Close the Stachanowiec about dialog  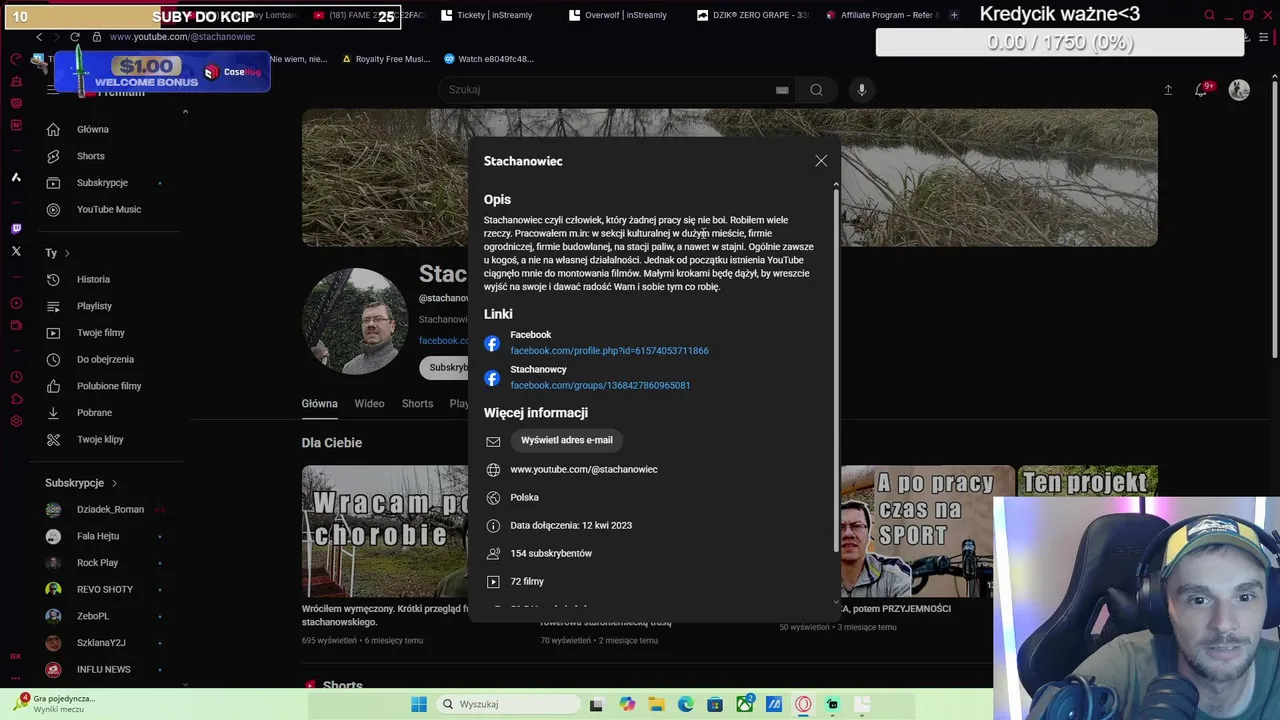[x=821, y=161]
